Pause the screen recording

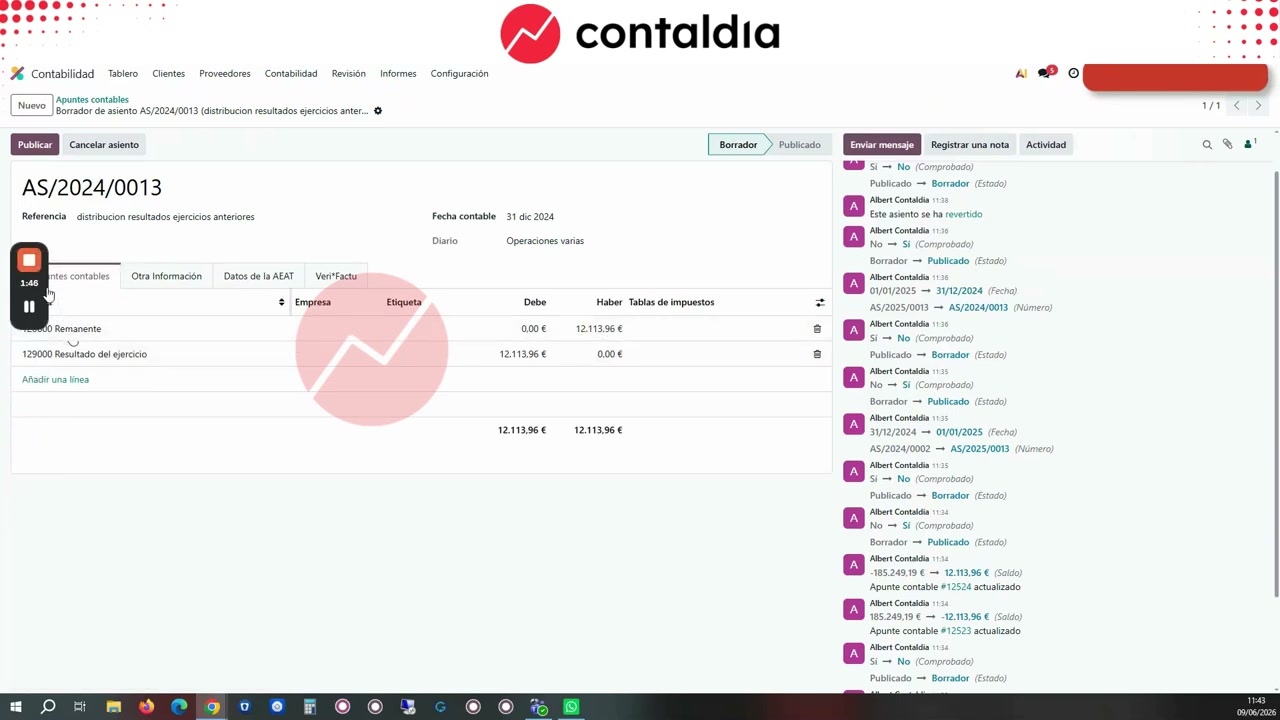[x=29, y=307]
